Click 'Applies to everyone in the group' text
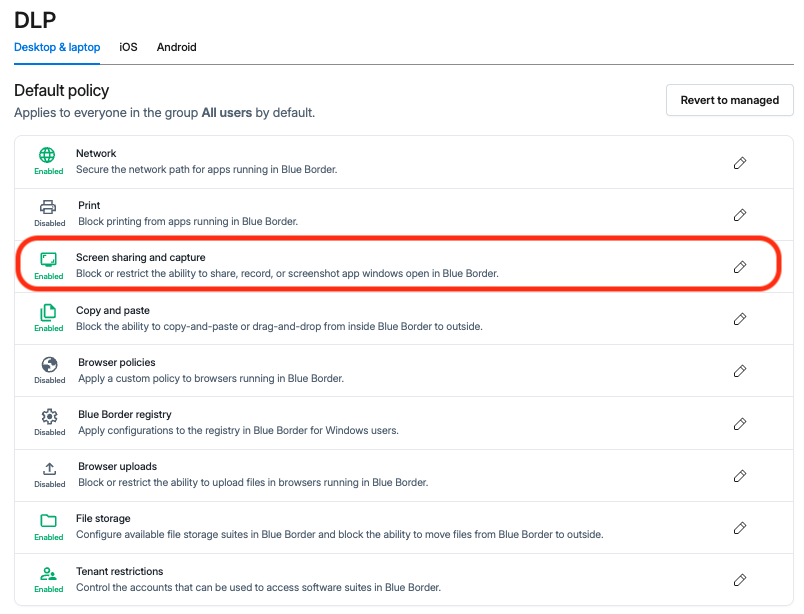This screenshot has height=614, width=804. click(165, 113)
